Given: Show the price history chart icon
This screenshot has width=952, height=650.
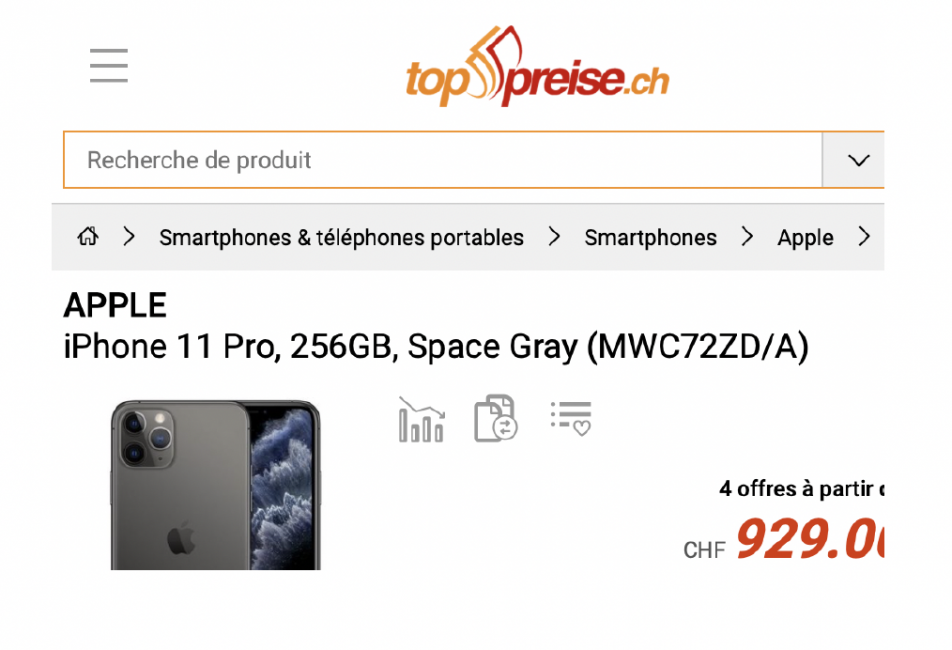Looking at the screenshot, I should pos(421,419).
